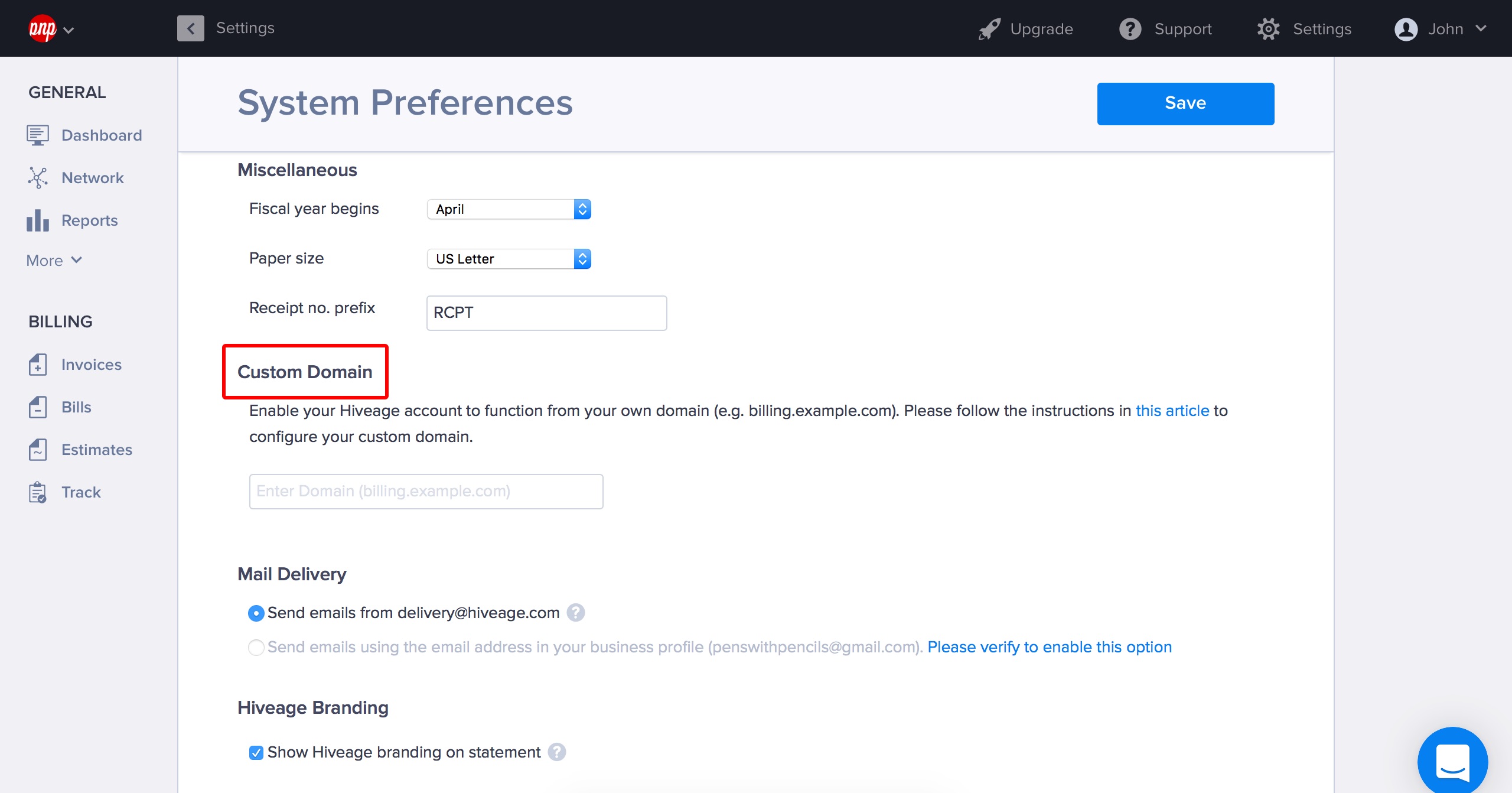Expand the More menu in sidebar

[54, 260]
